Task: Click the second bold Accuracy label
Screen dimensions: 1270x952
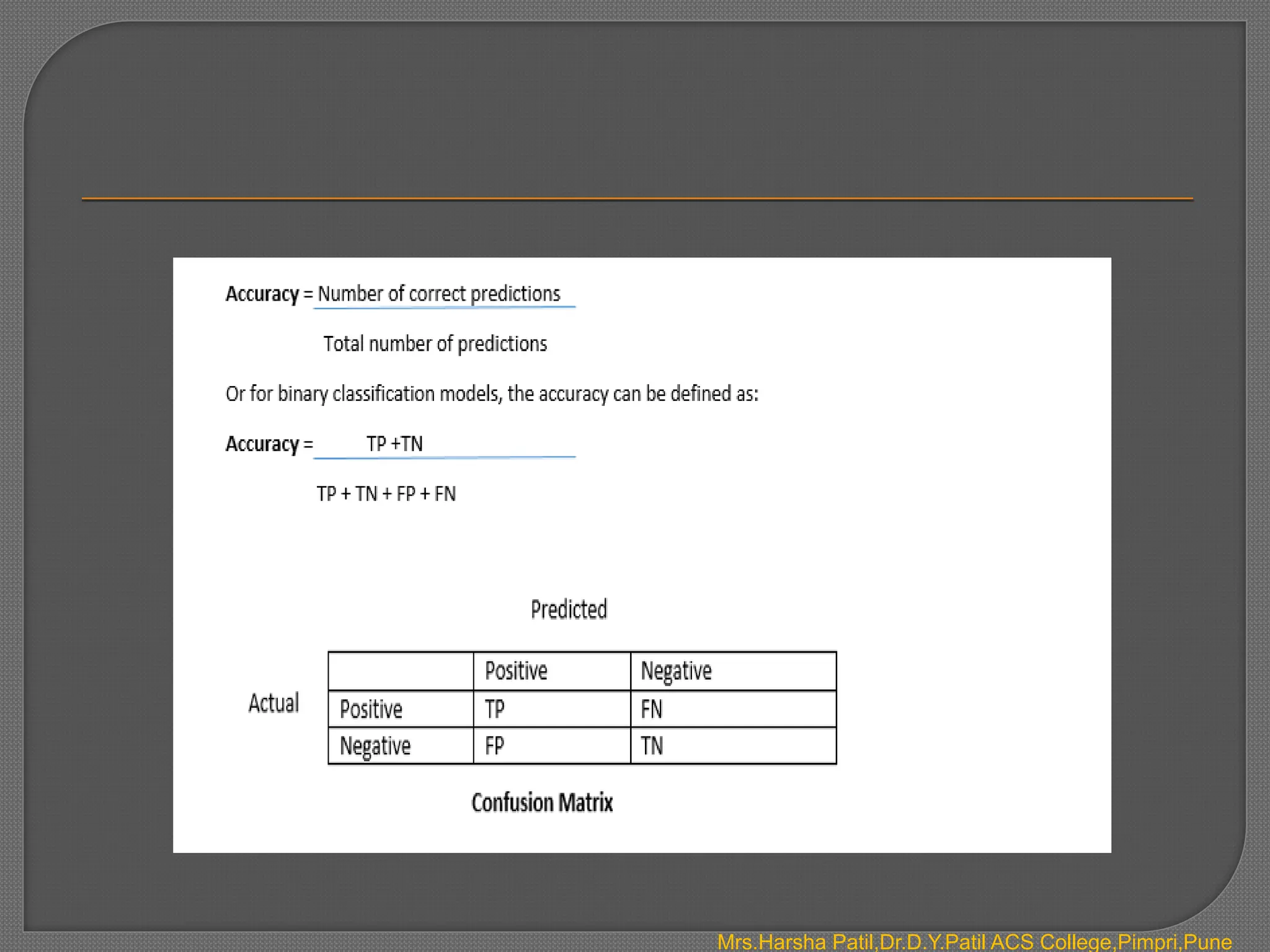Action: coord(262,444)
